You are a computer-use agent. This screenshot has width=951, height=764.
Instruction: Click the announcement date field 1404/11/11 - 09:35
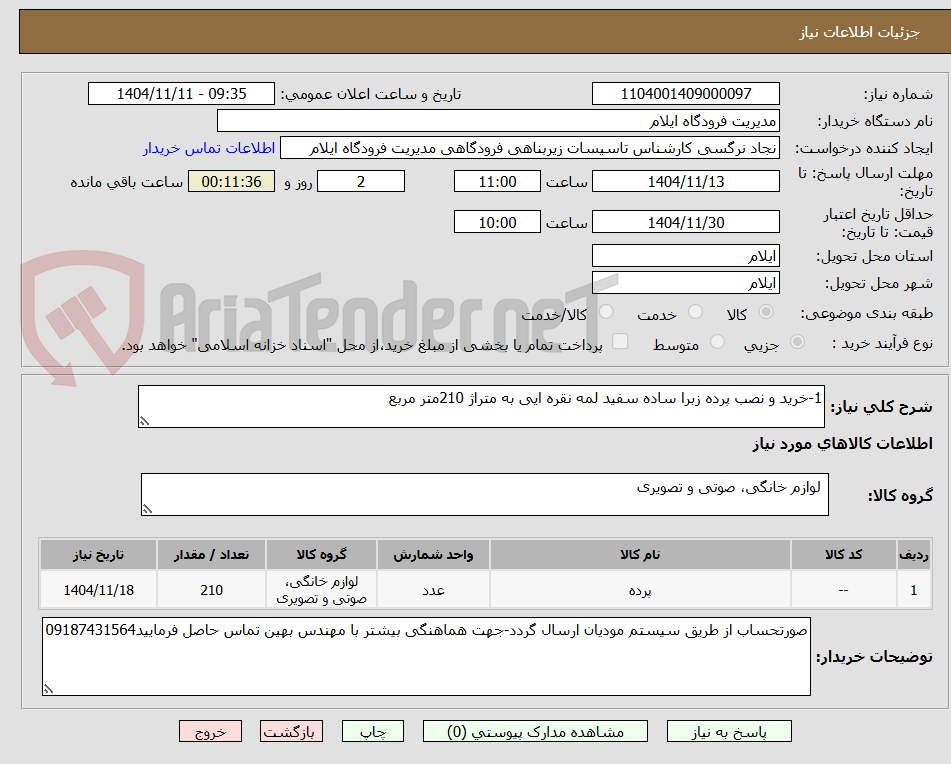click(x=181, y=94)
